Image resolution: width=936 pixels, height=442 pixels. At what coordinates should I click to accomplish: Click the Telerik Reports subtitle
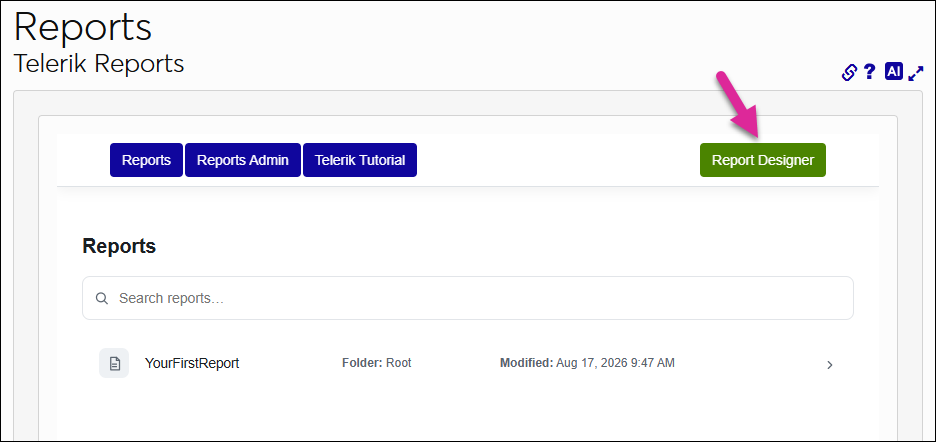tap(99, 64)
